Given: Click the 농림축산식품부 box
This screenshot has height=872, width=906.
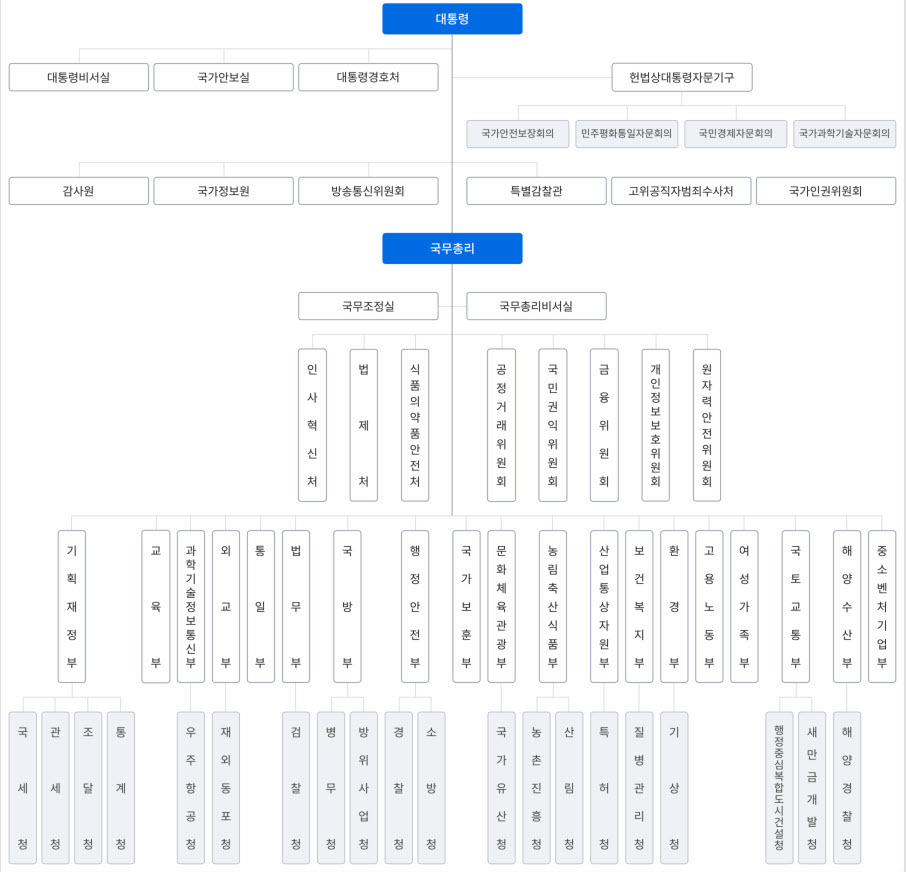Looking at the screenshot, I should pos(553,607).
